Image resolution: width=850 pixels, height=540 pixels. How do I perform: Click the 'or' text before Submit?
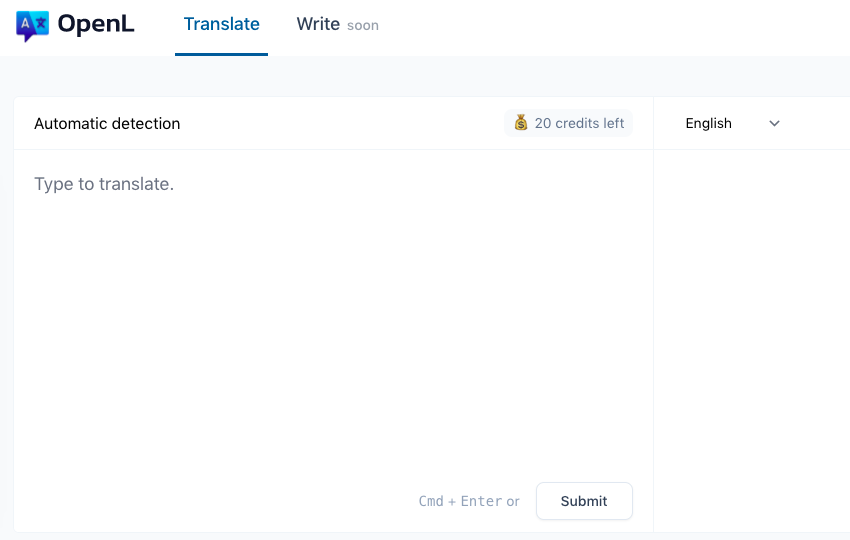pyautogui.click(x=513, y=501)
